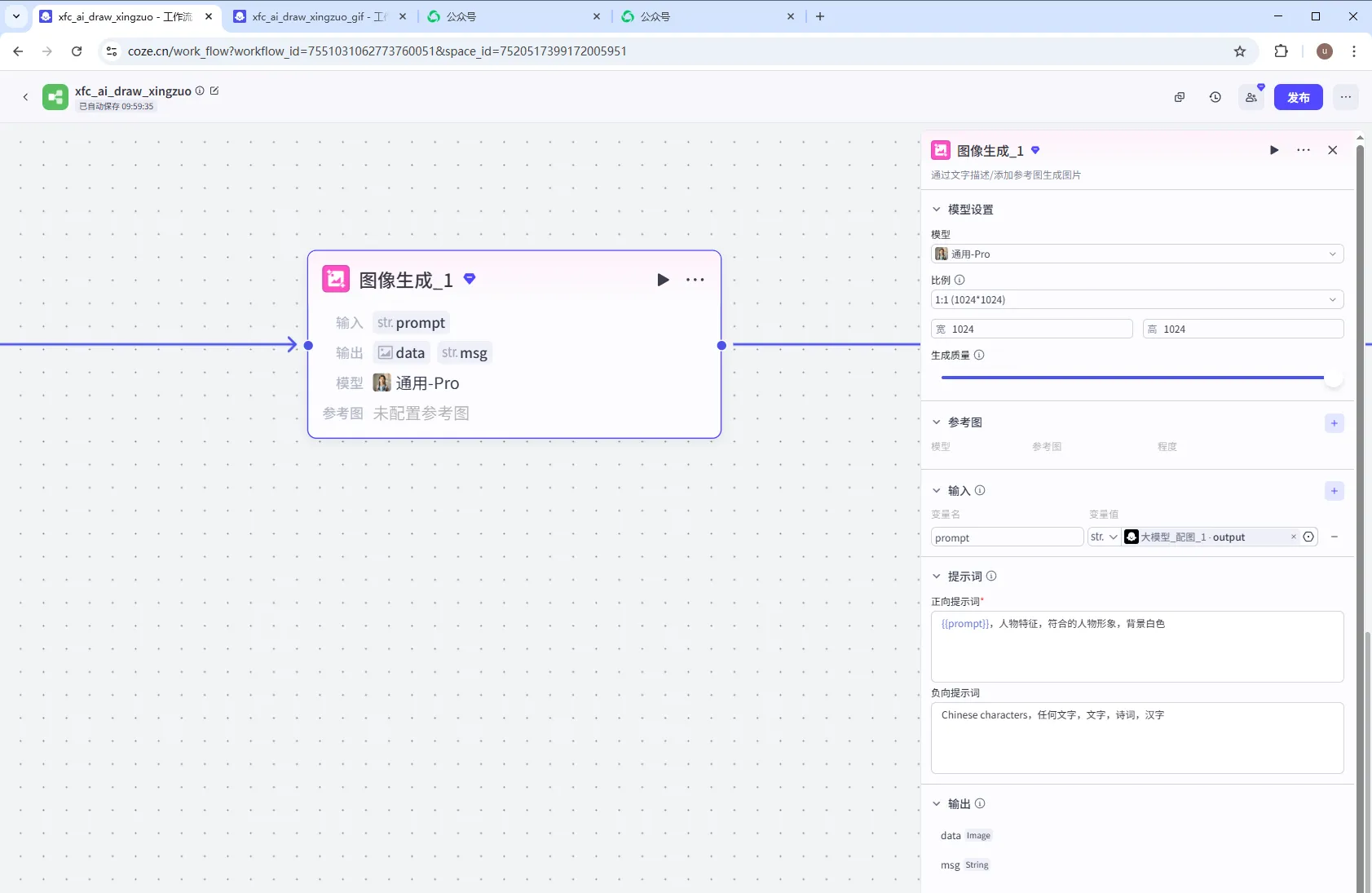Screen dimensions: 1372x893
Task: Open the 比例 ratio dropdown
Action: (1136, 299)
